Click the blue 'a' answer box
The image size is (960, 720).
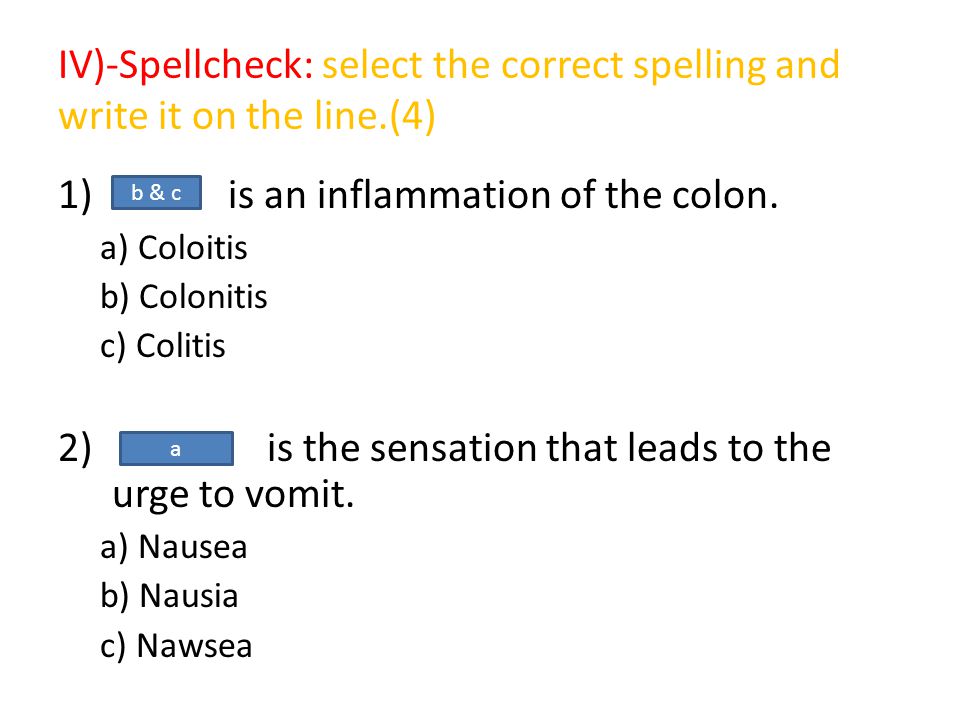pos(176,449)
